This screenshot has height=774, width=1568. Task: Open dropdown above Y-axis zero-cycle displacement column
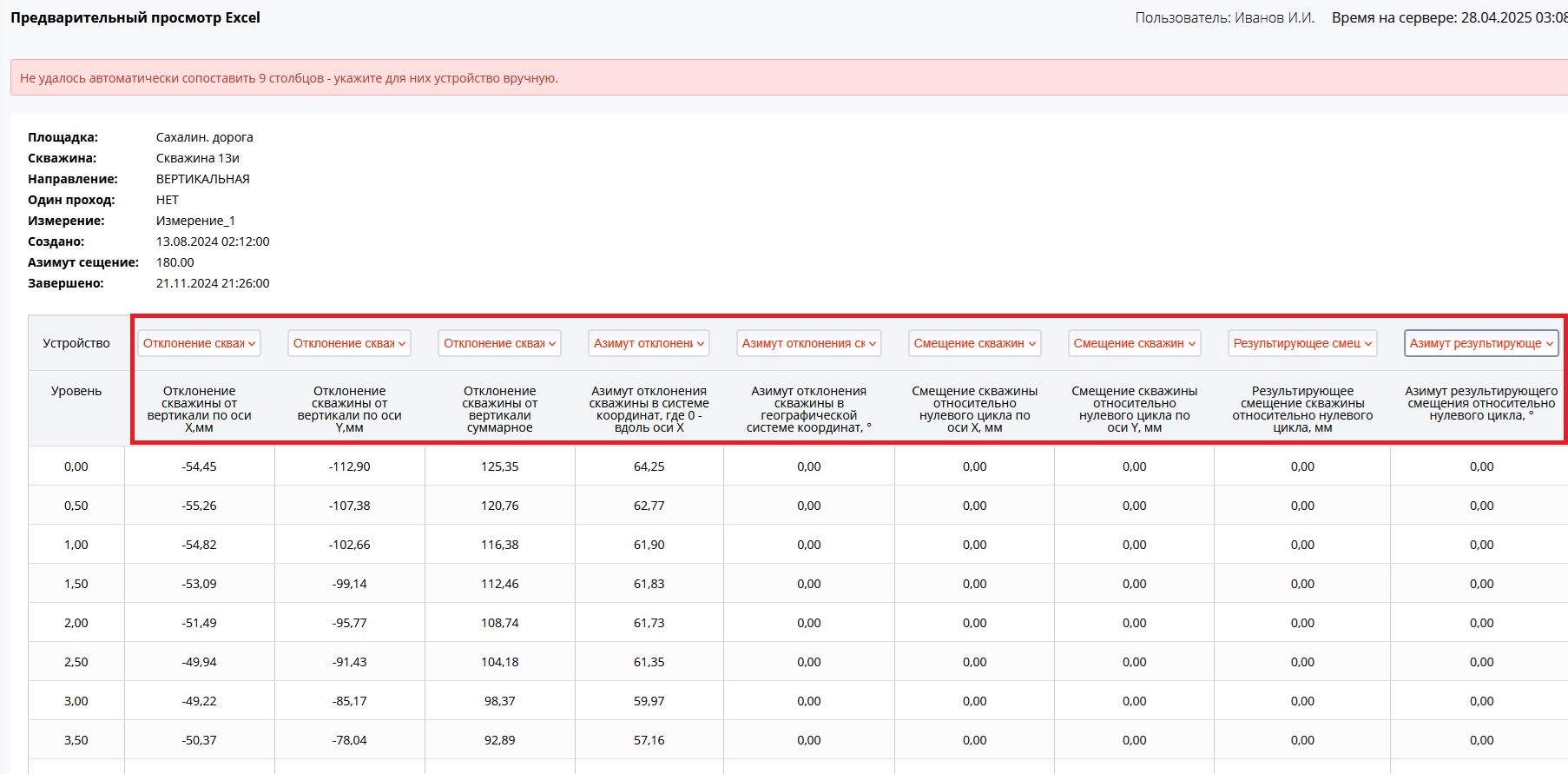click(1134, 343)
